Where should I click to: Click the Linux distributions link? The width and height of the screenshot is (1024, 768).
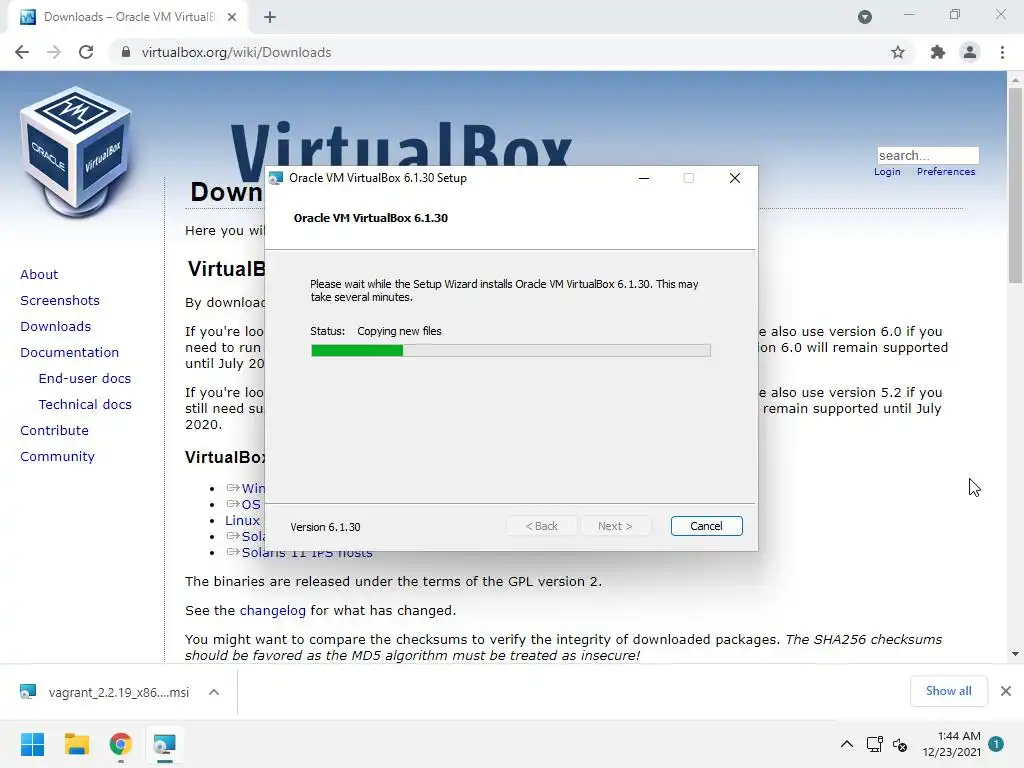click(242, 520)
